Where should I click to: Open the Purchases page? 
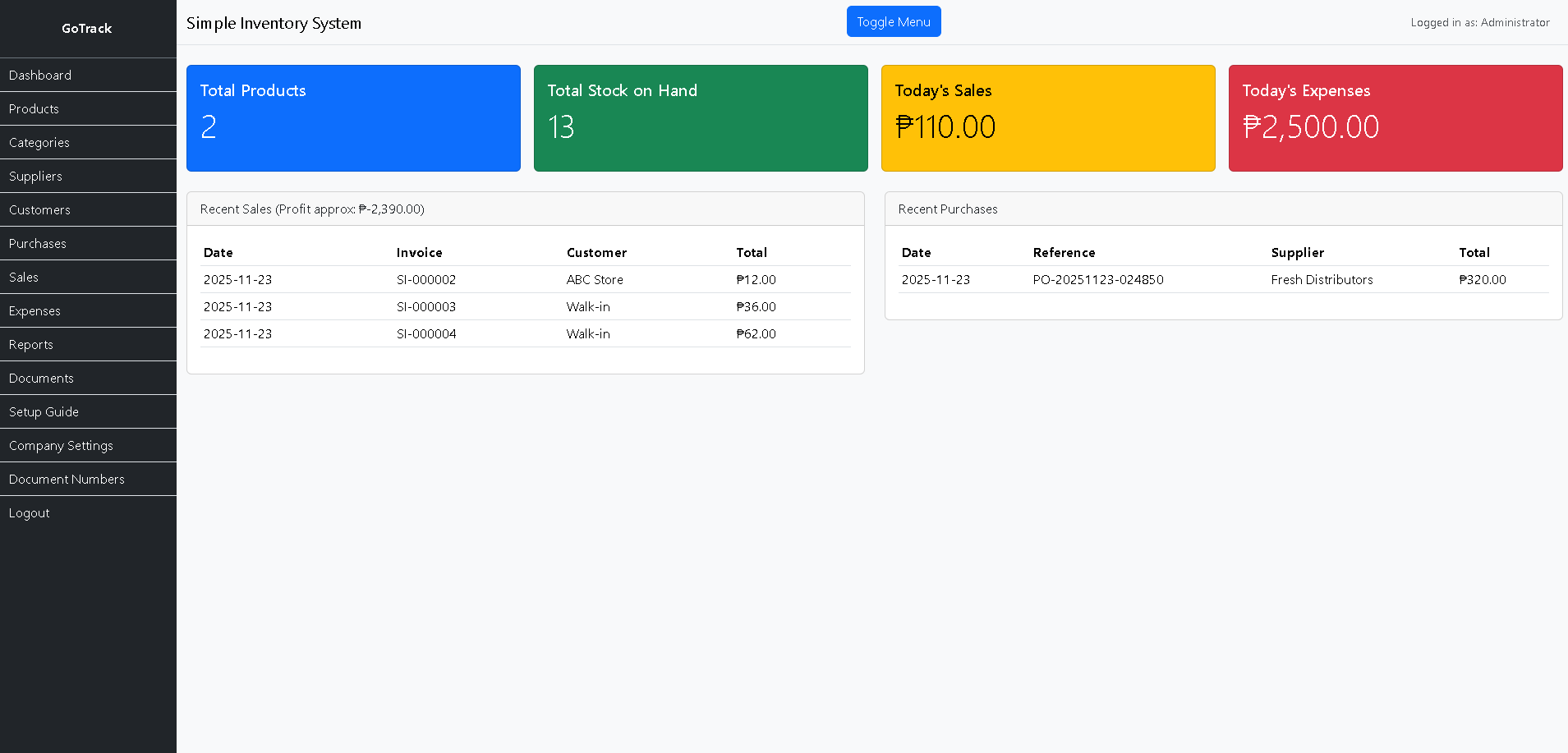point(37,243)
